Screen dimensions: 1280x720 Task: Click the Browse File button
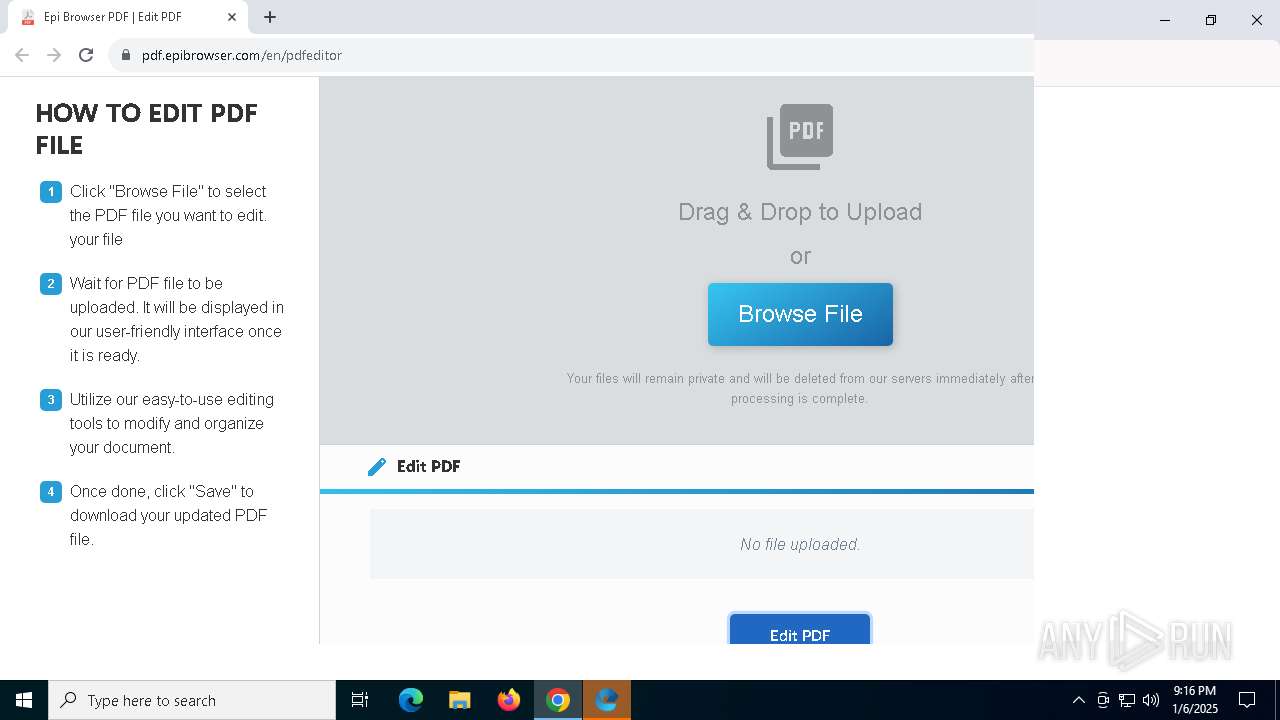pyautogui.click(x=800, y=314)
